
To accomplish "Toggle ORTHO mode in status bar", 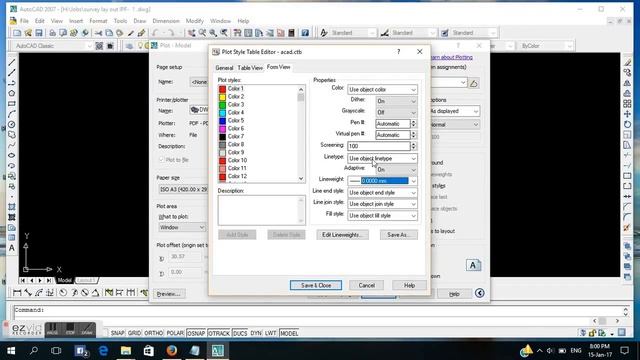I will tap(153, 333).
